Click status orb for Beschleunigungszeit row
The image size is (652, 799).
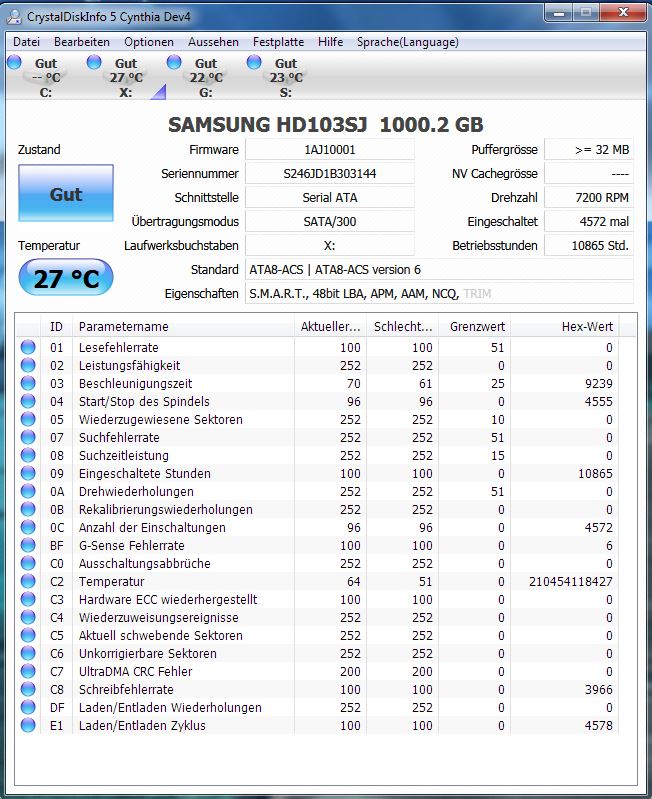pyautogui.click(x=28, y=383)
